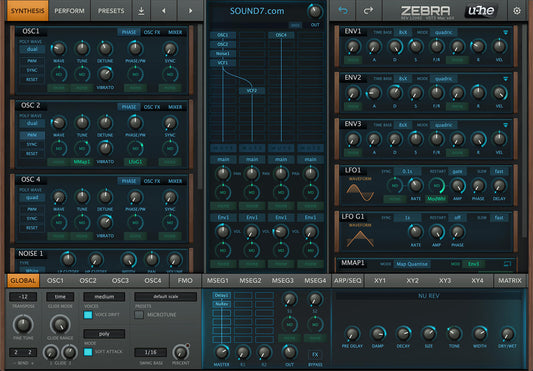Click the LFO1 Rate knob
The width and height of the screenshot is (533, 371).
415,186
